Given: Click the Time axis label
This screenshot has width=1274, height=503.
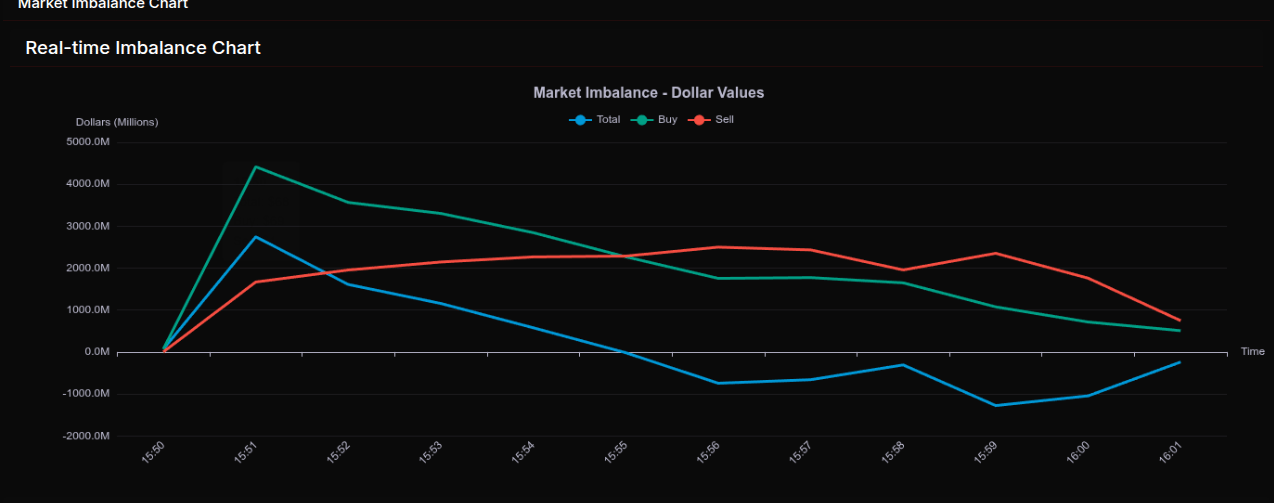Looking at the screenshot, I should (x=1252, y=351).
